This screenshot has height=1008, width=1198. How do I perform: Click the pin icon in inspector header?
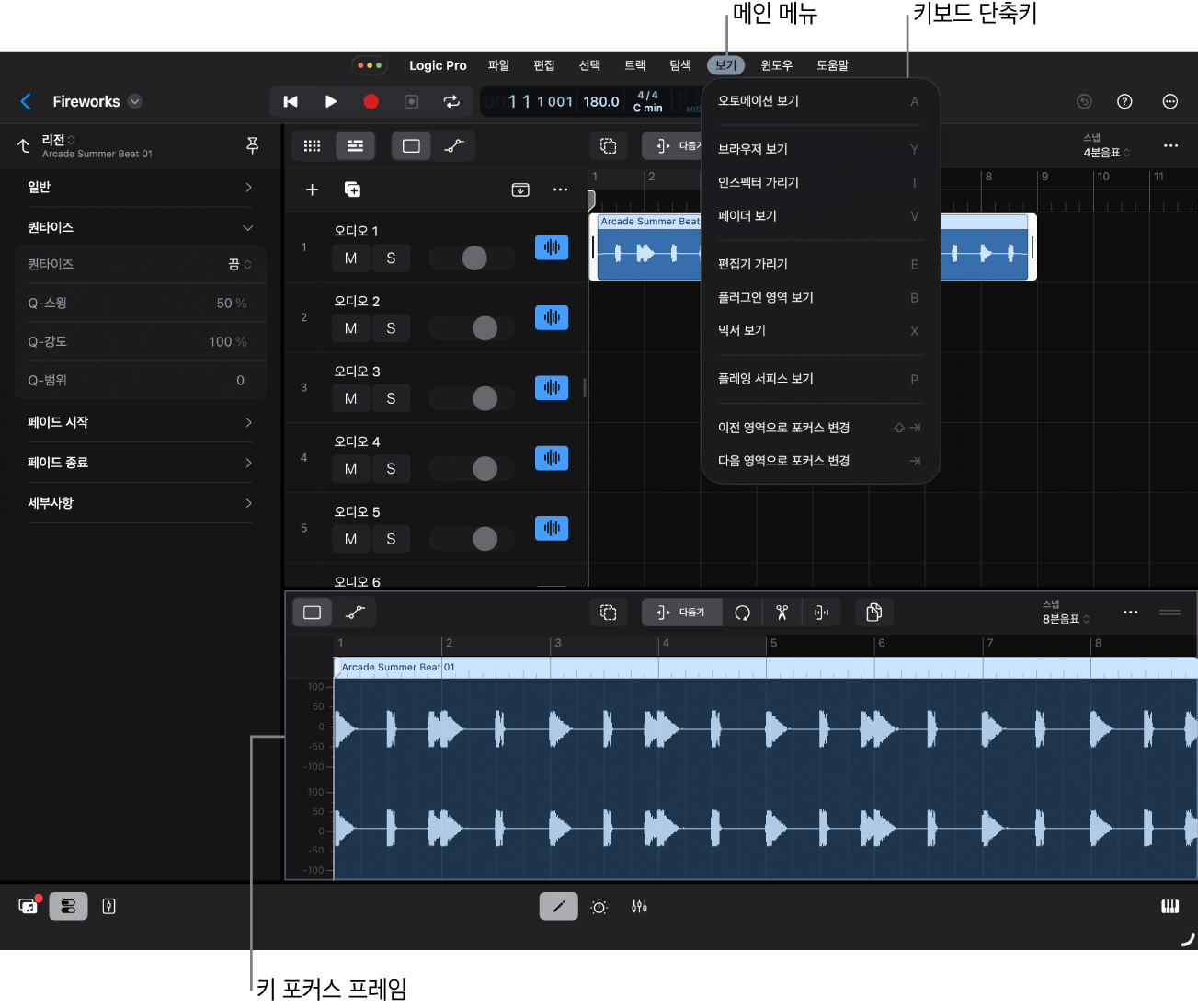click(x=253, y=145)
